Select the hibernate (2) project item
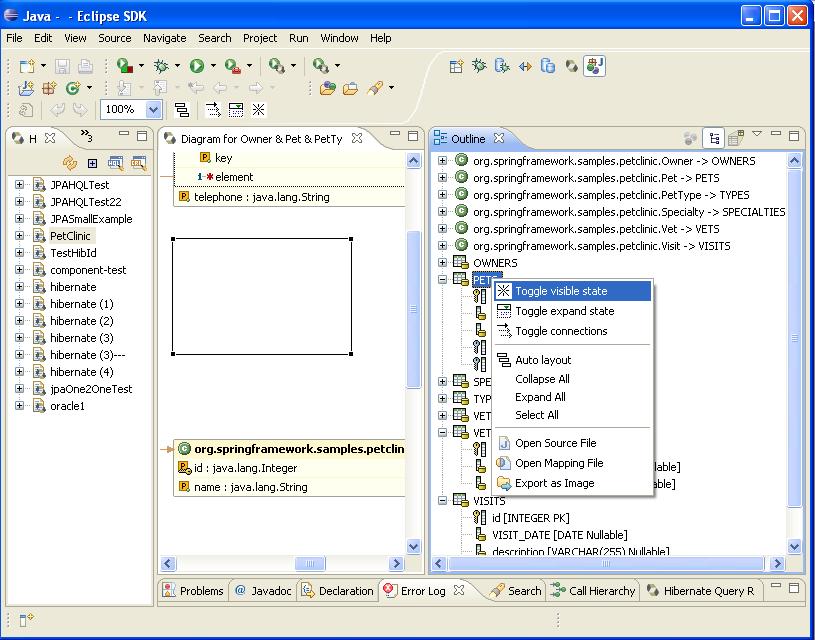This screenshot has width=815, height=640. pos(81,321)
